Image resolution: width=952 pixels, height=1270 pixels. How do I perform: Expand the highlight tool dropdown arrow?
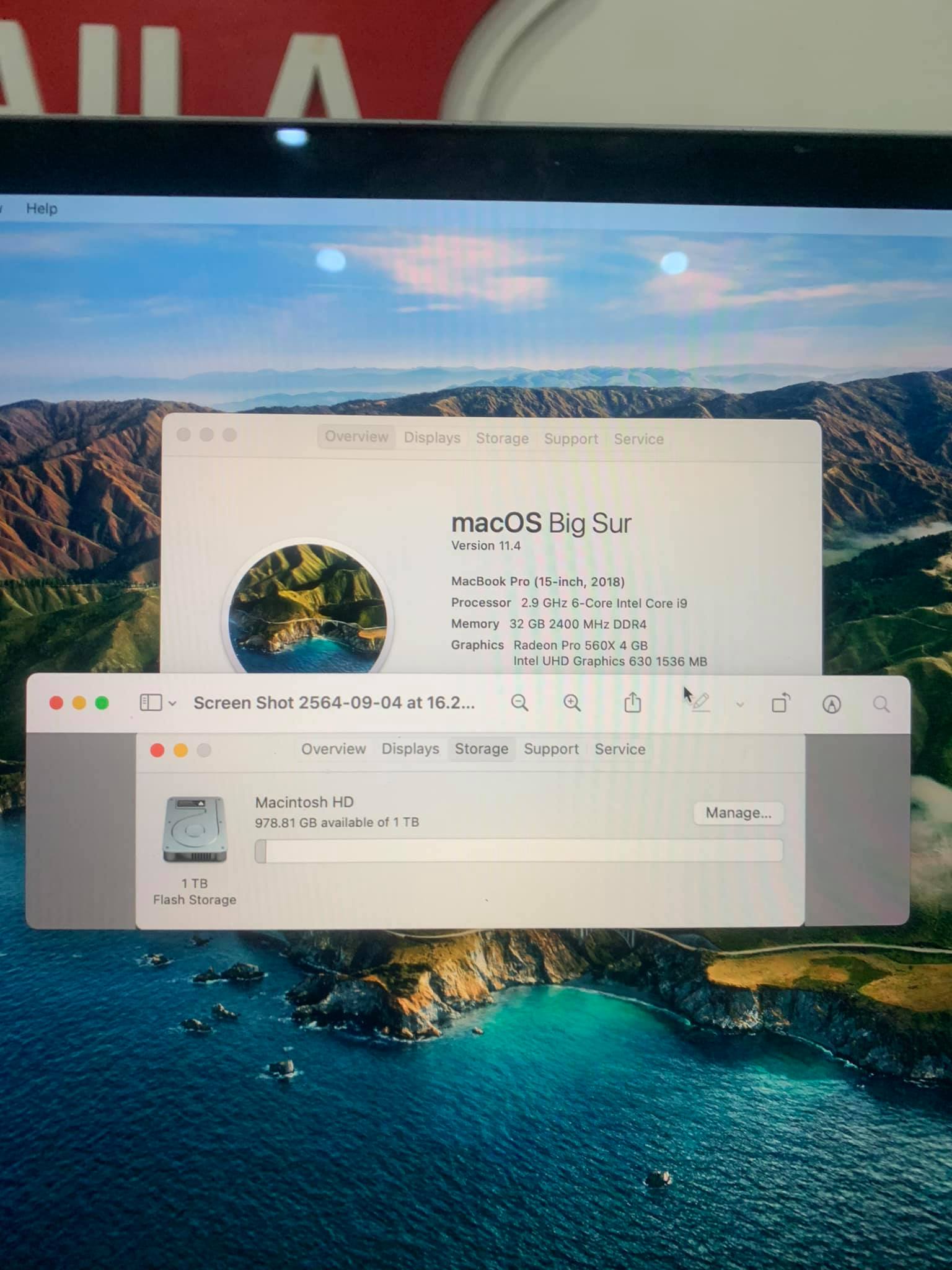click(740, 704)
